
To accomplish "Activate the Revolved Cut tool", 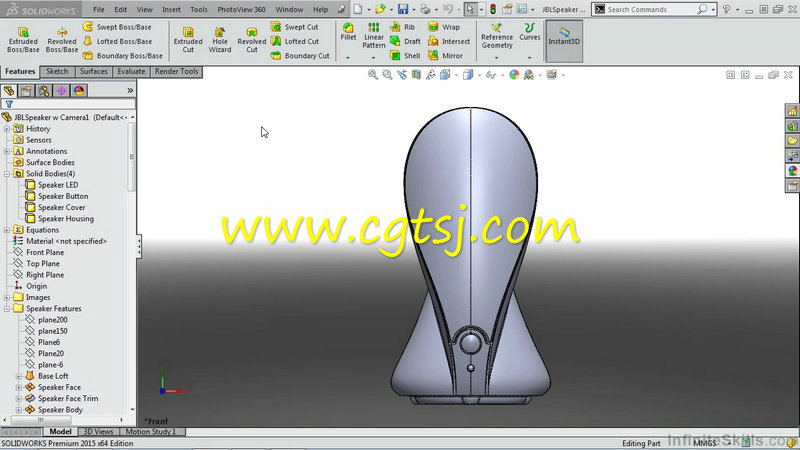I will coord(252,40).
